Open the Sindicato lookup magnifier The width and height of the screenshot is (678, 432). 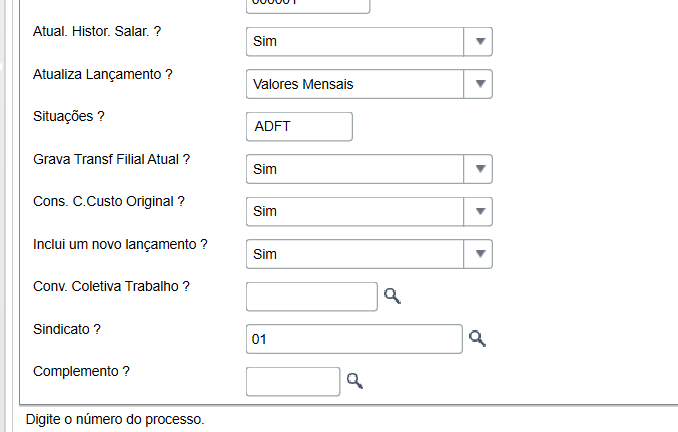477,339
